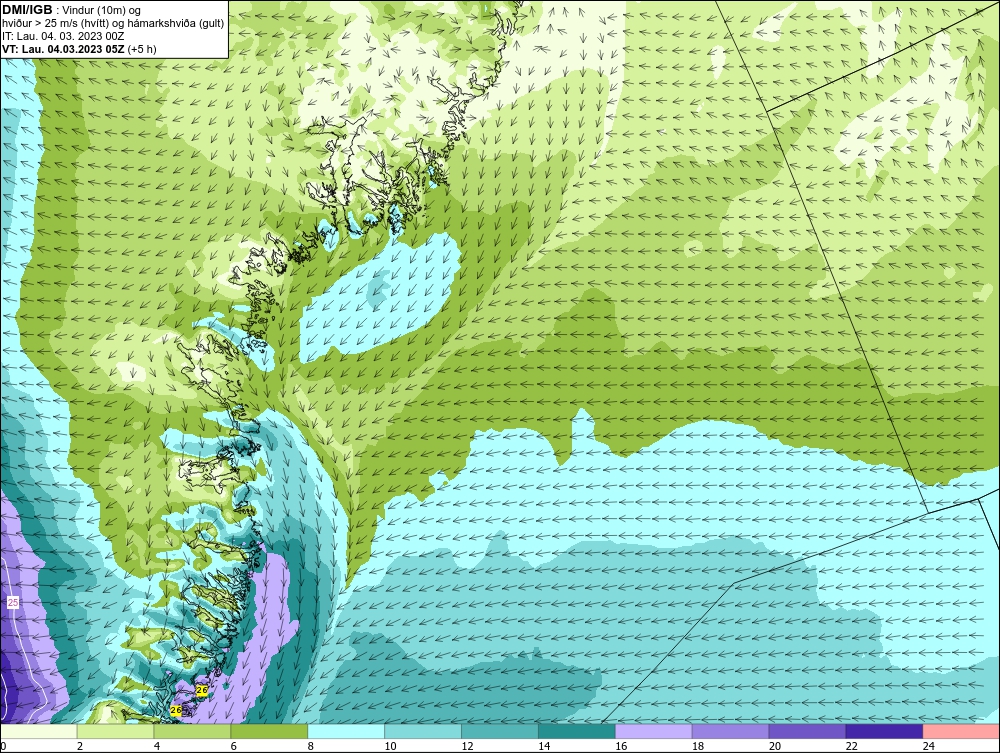Viewport: 1000px width, 753px height.
Task: Click the legend scale number 12
Action: (467, 746)
